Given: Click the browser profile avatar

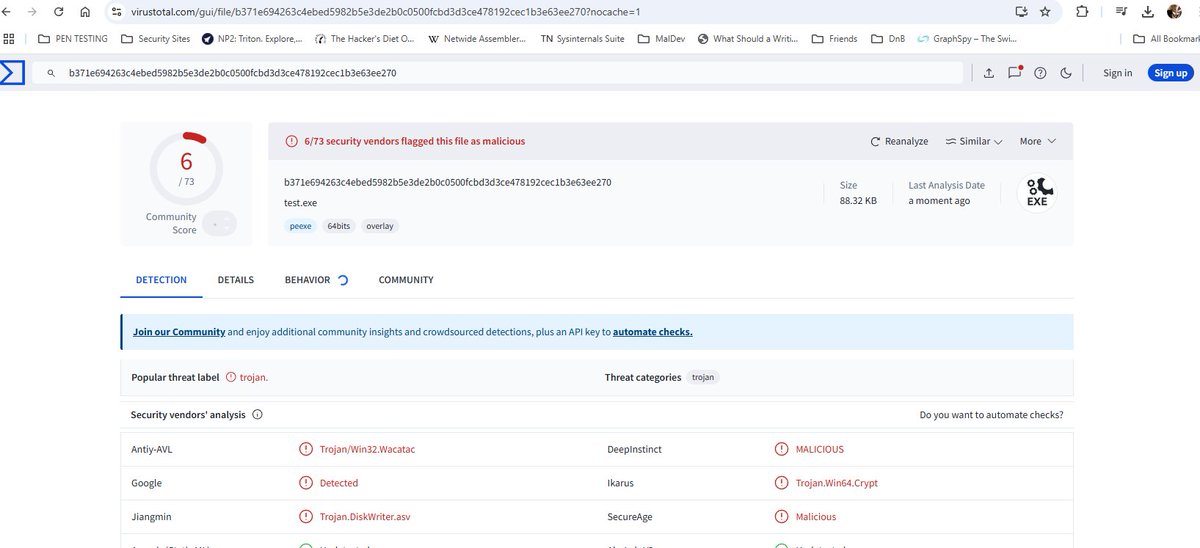Looking at the screenshot, I should [1174, 12].
